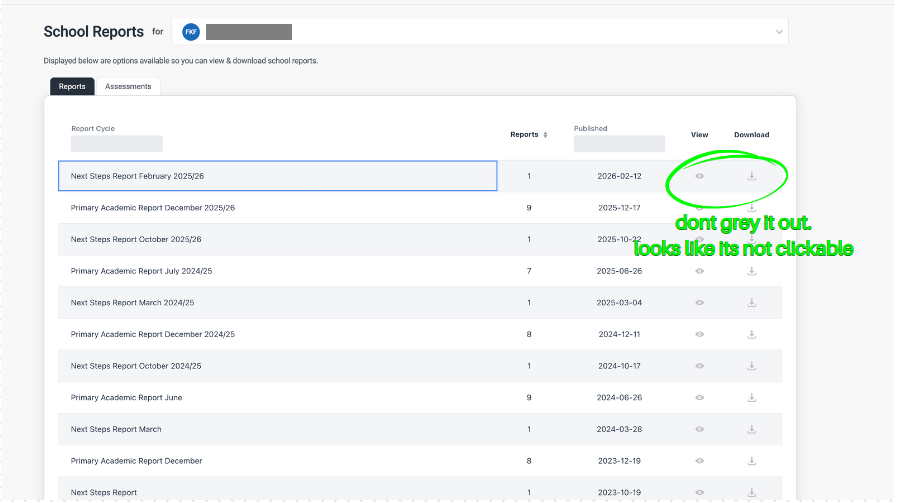
Task: View the Primary Academic Report June
Action: point(700,398)
